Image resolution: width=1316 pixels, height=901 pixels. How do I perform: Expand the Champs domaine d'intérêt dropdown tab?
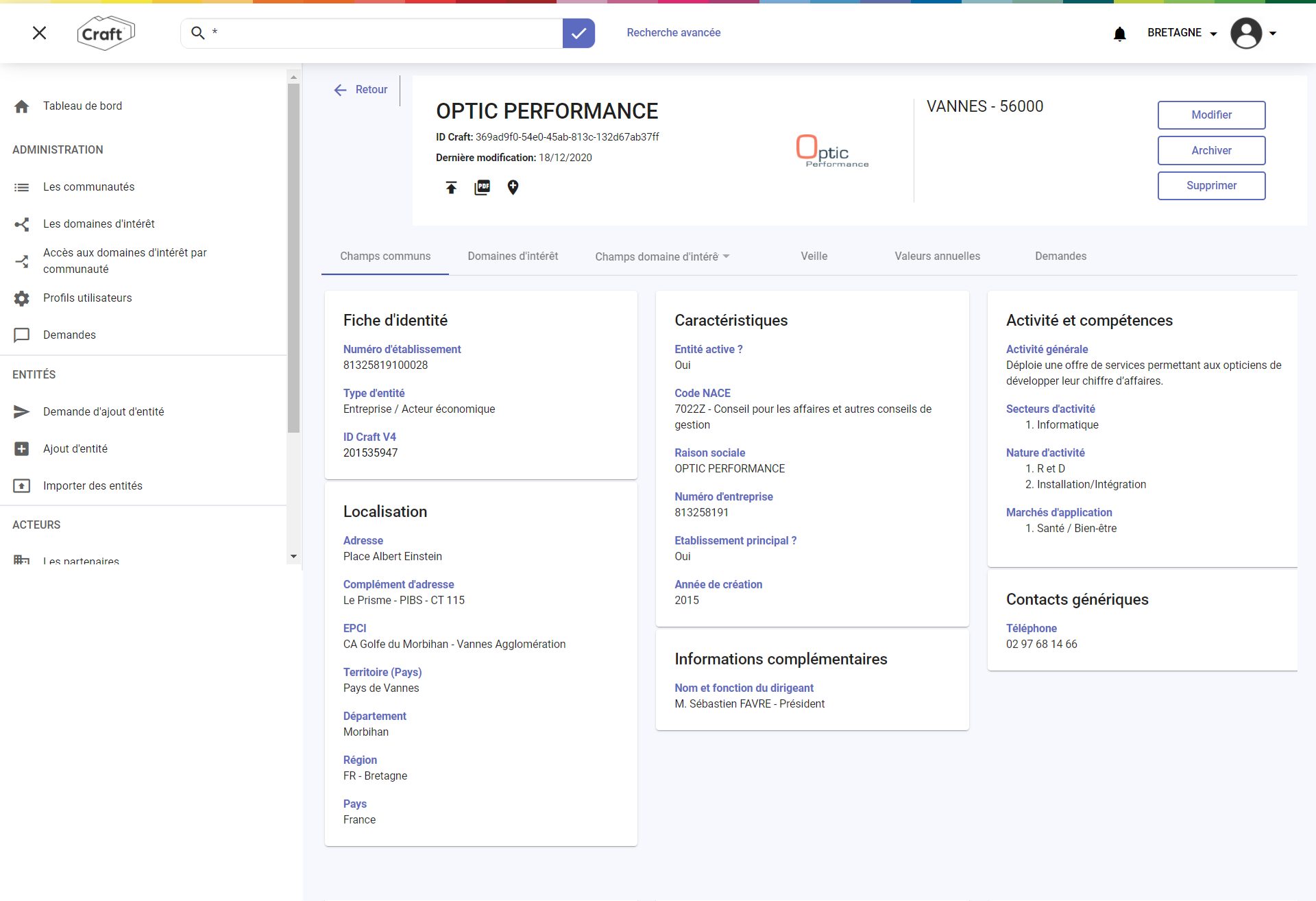[662, 256]
